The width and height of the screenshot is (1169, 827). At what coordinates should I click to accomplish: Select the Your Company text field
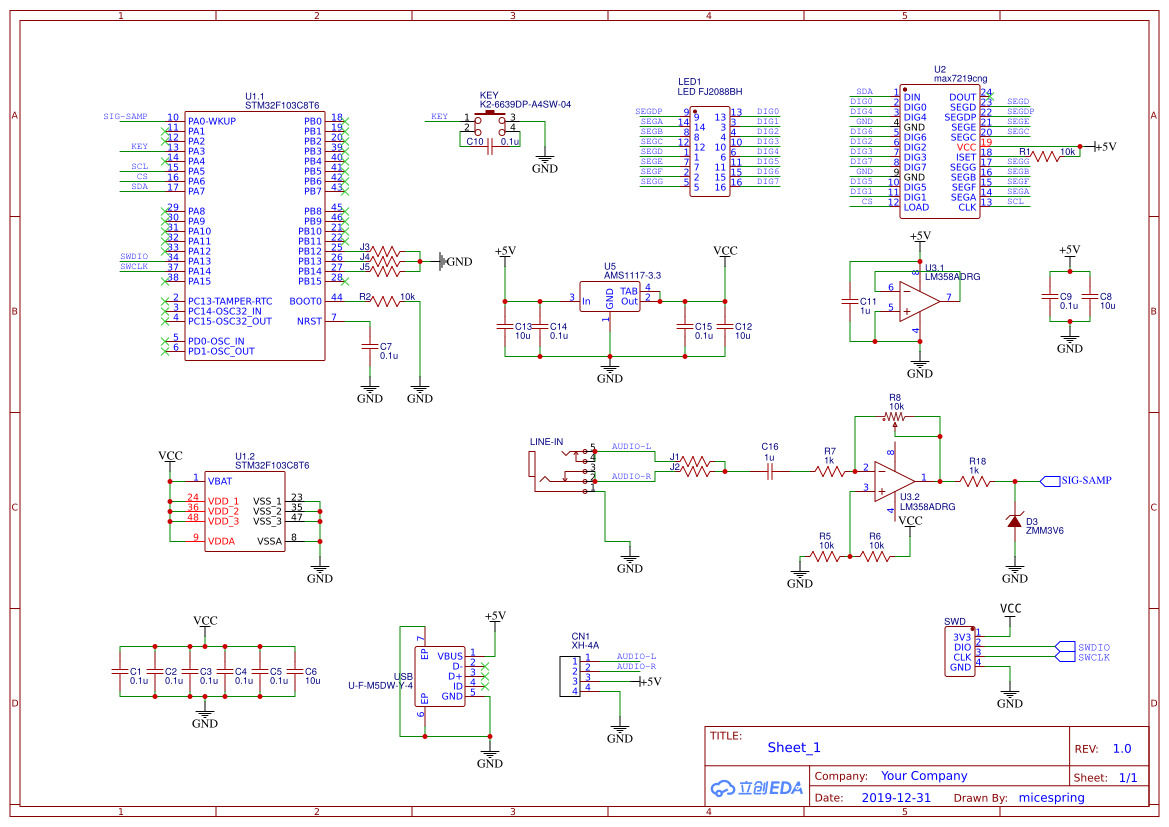pyautogui.click(x=924, y=776)
